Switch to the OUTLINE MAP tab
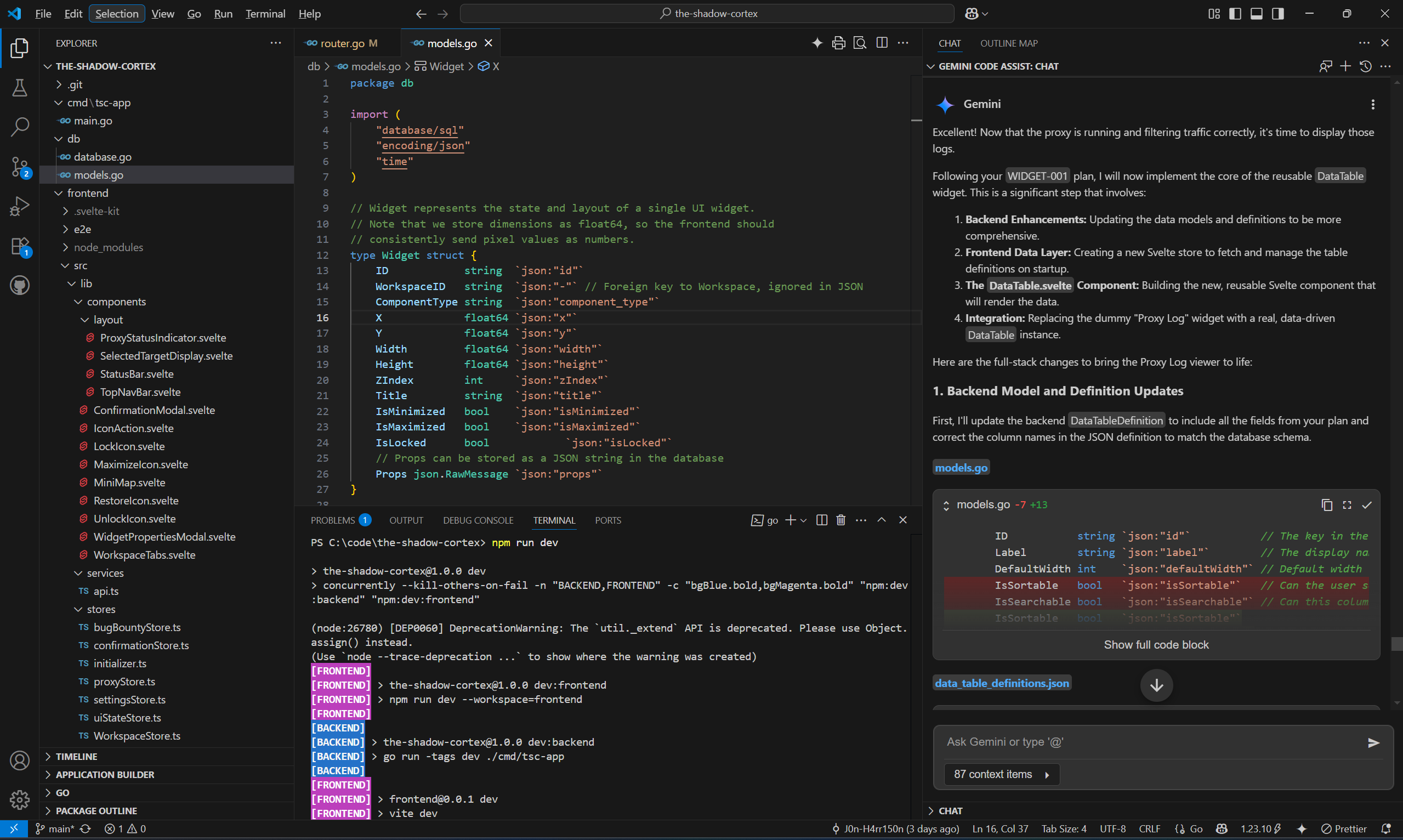 [x=1009, y=43]
